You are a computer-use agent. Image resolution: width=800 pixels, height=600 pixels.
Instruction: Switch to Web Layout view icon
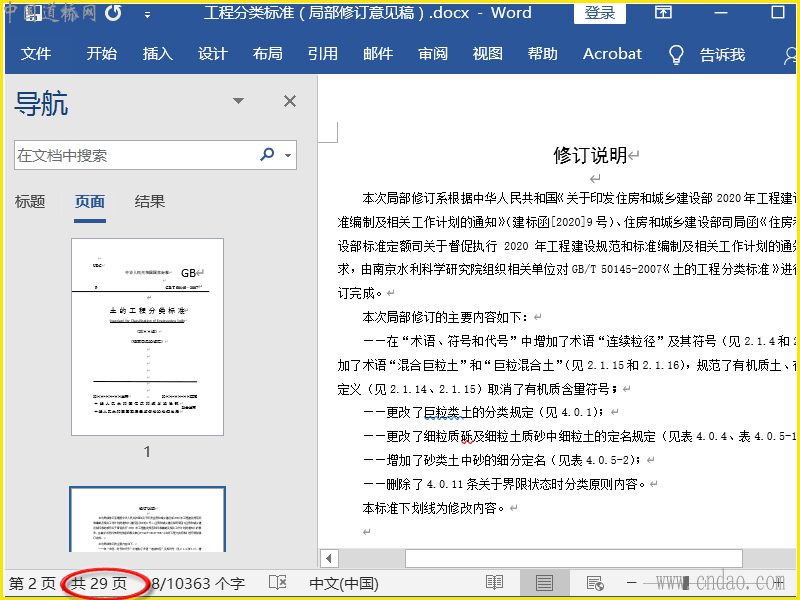(x=595, y=583)
